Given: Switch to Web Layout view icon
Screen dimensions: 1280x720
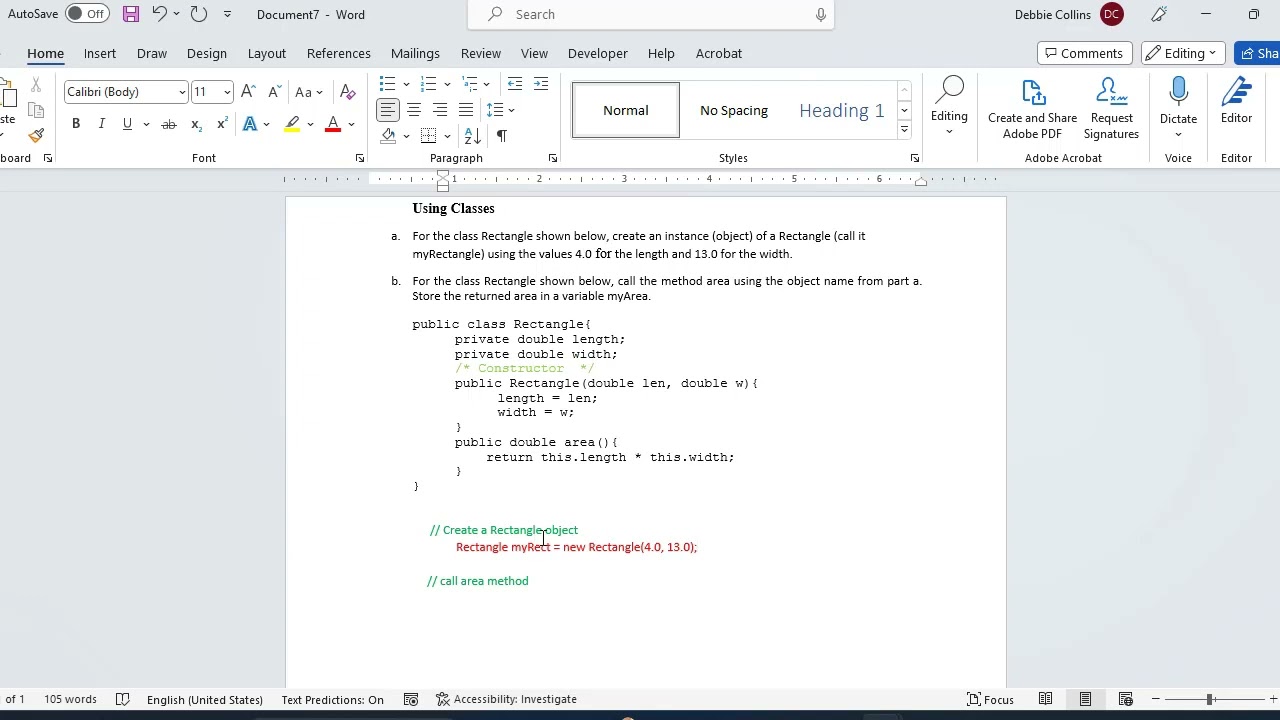Looking at the screenshot, I should (x=1125, y=699).
